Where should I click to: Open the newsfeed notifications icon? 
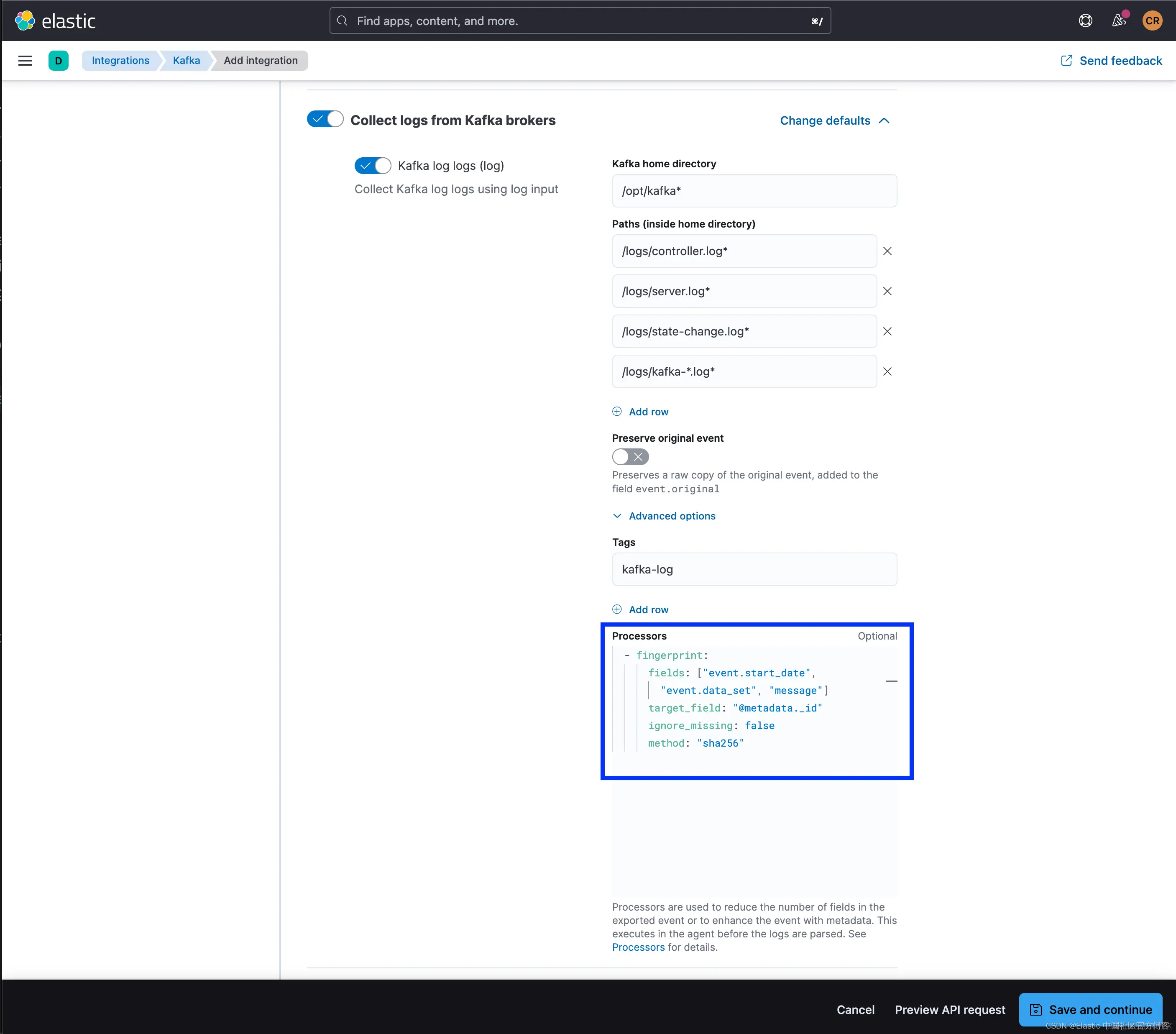[1118, 21]
